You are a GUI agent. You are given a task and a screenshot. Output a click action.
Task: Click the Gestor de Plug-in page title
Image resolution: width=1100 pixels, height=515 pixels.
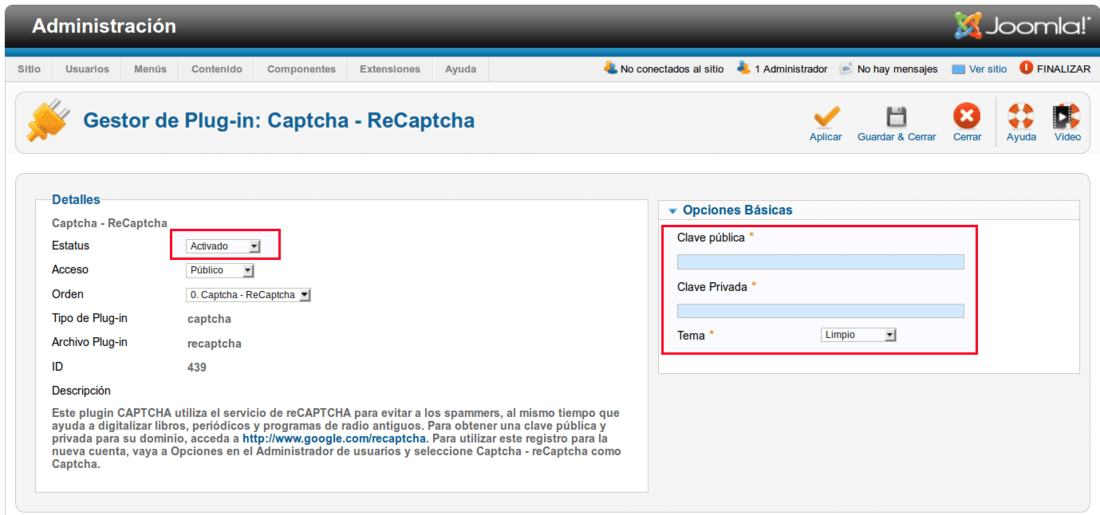click(279, 120)
